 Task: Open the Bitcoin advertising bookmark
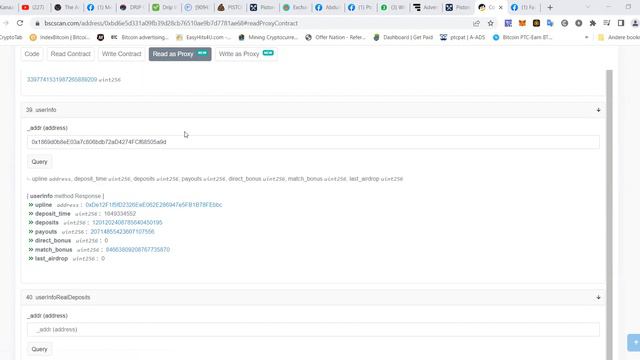coord(140,37)
